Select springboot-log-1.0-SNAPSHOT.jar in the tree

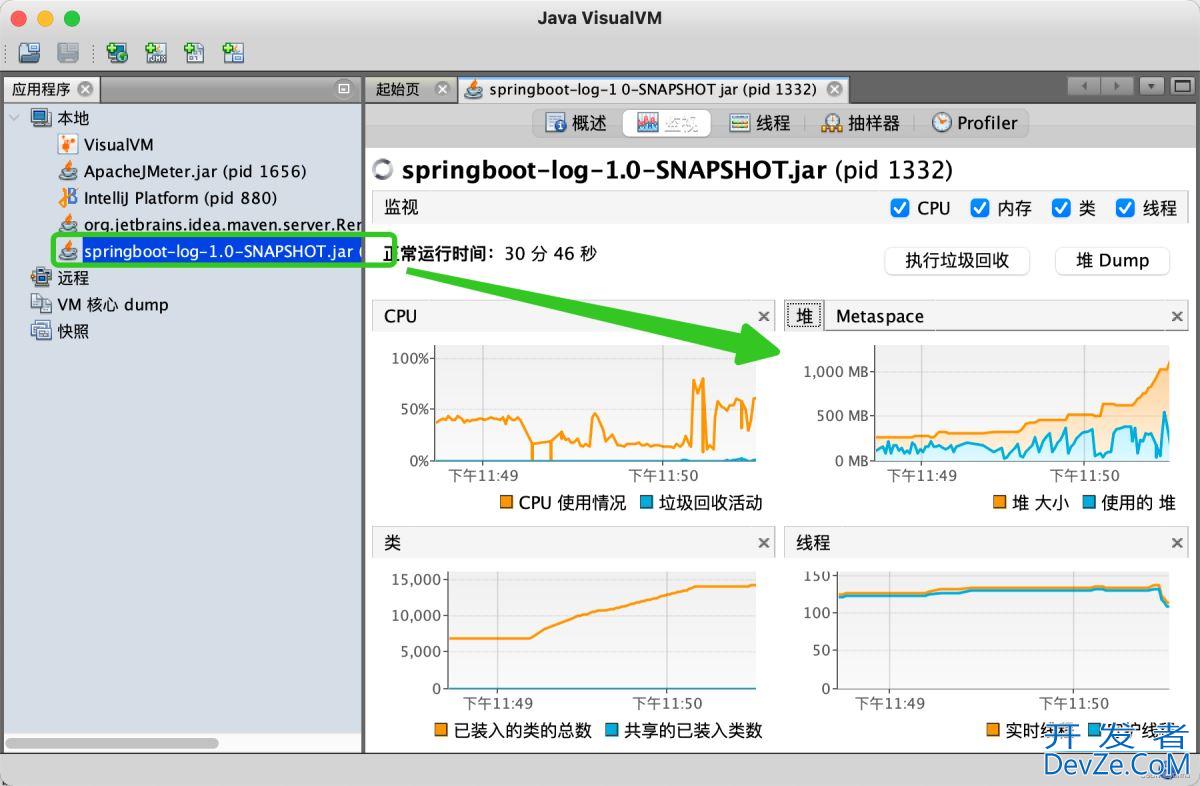(x=222, y=251)
